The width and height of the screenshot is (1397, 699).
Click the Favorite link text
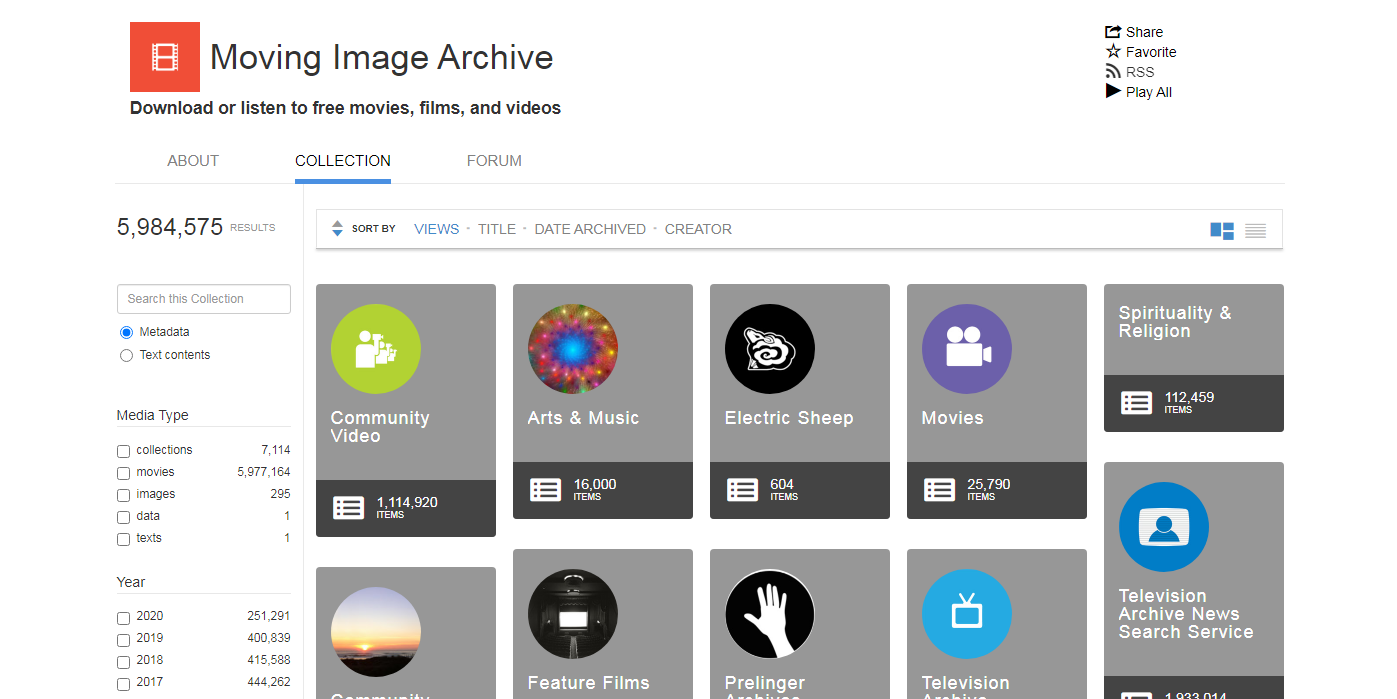(1151, 52)
